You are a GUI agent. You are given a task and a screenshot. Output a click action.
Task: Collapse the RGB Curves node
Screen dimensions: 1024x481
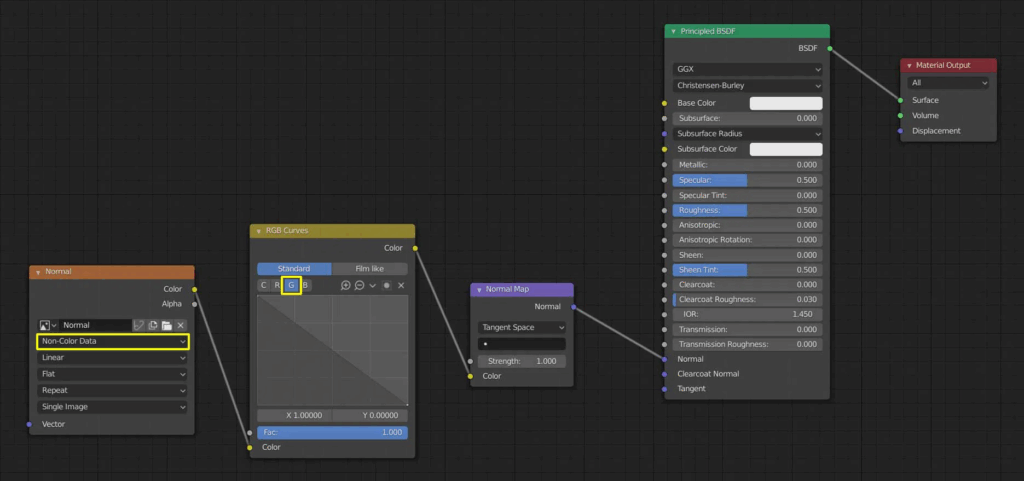pos(259,231)
